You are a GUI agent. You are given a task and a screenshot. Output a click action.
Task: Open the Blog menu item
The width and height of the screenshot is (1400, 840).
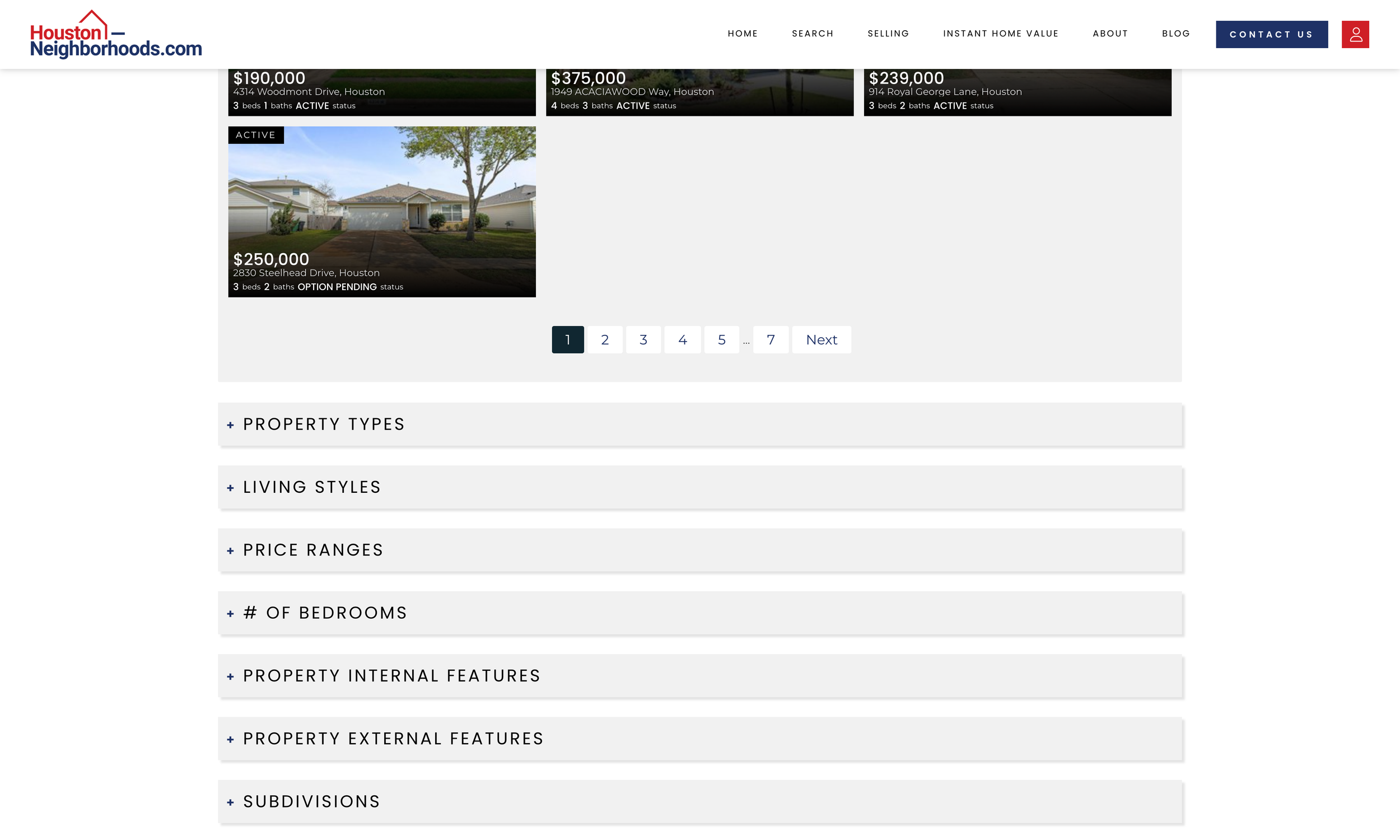point(1176,34)
